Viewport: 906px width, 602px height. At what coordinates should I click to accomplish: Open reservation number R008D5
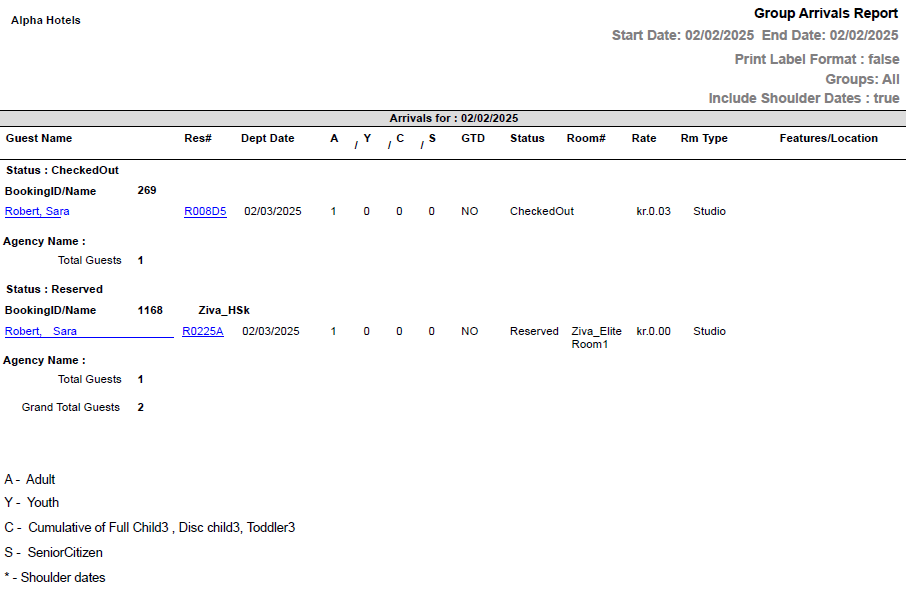point(205,211)
